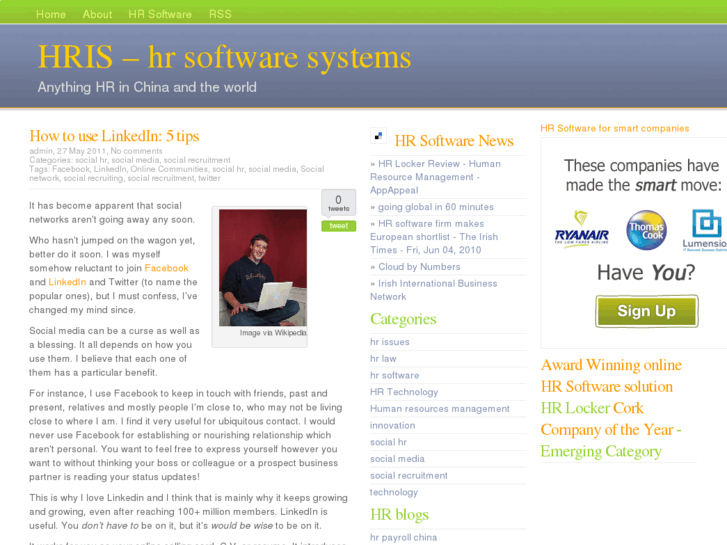
Task: Click the twitter tag in post meta
Action: click(209, 178)
